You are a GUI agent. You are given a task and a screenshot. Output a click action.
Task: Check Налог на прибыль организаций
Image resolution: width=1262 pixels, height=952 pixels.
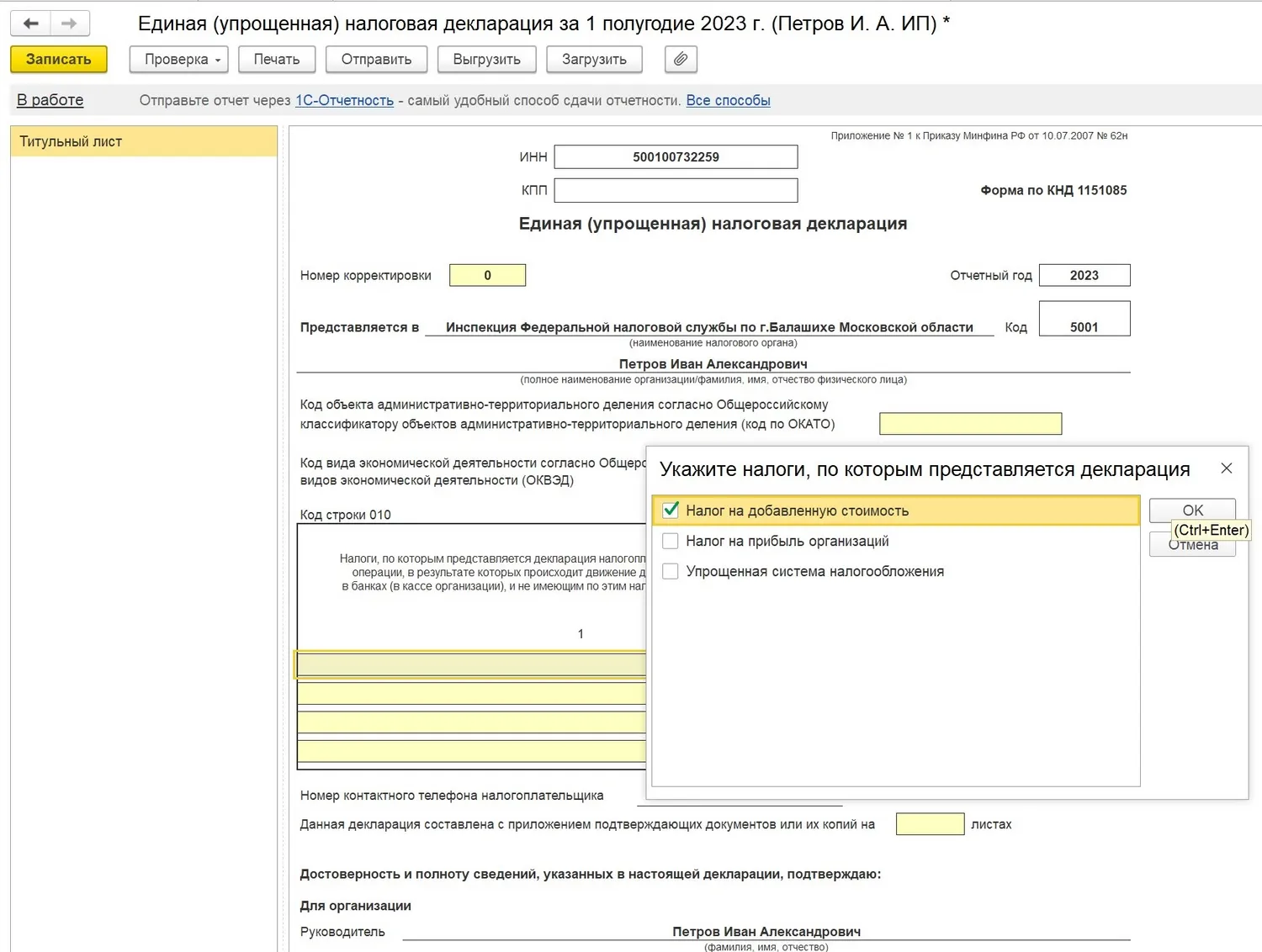point(671,541)
